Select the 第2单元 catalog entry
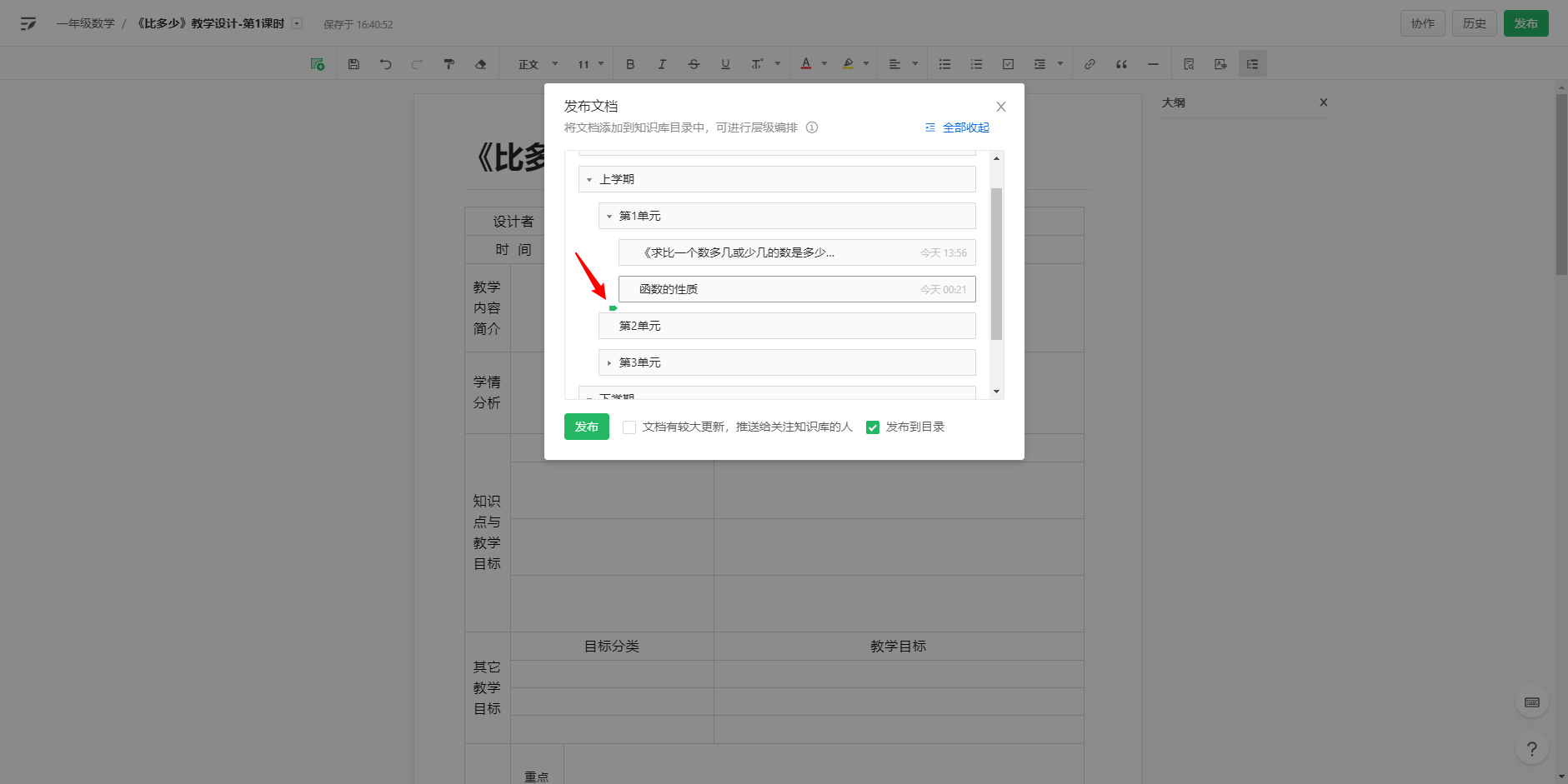 [787, 326]
